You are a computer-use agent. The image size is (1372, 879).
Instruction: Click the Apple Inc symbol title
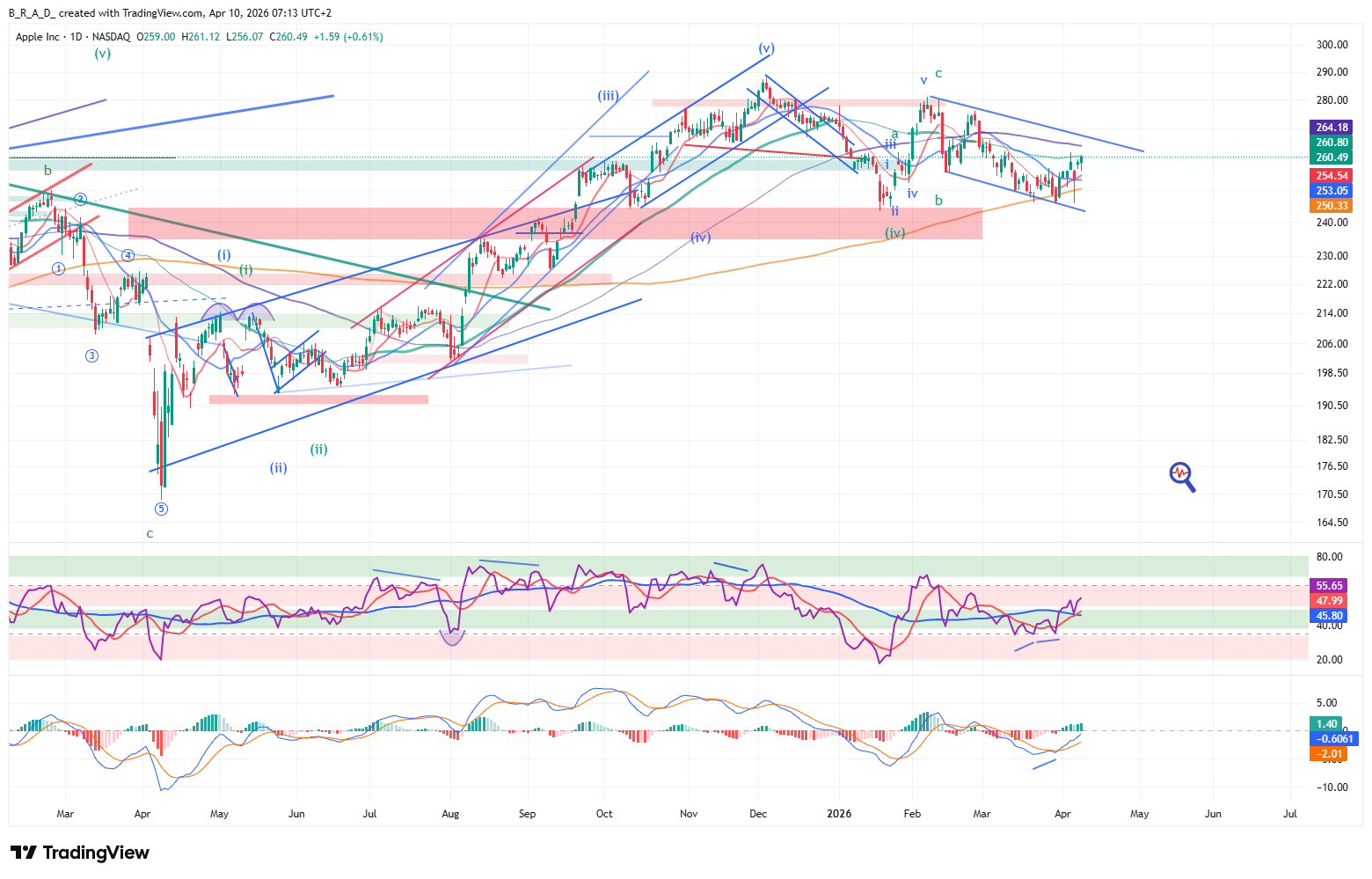pos(38,37)
